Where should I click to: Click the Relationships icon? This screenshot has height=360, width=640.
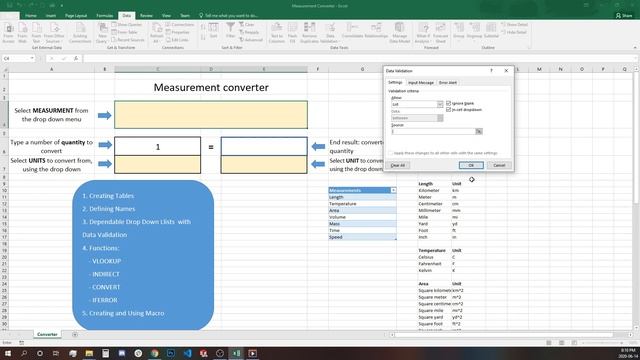(376, 31)
